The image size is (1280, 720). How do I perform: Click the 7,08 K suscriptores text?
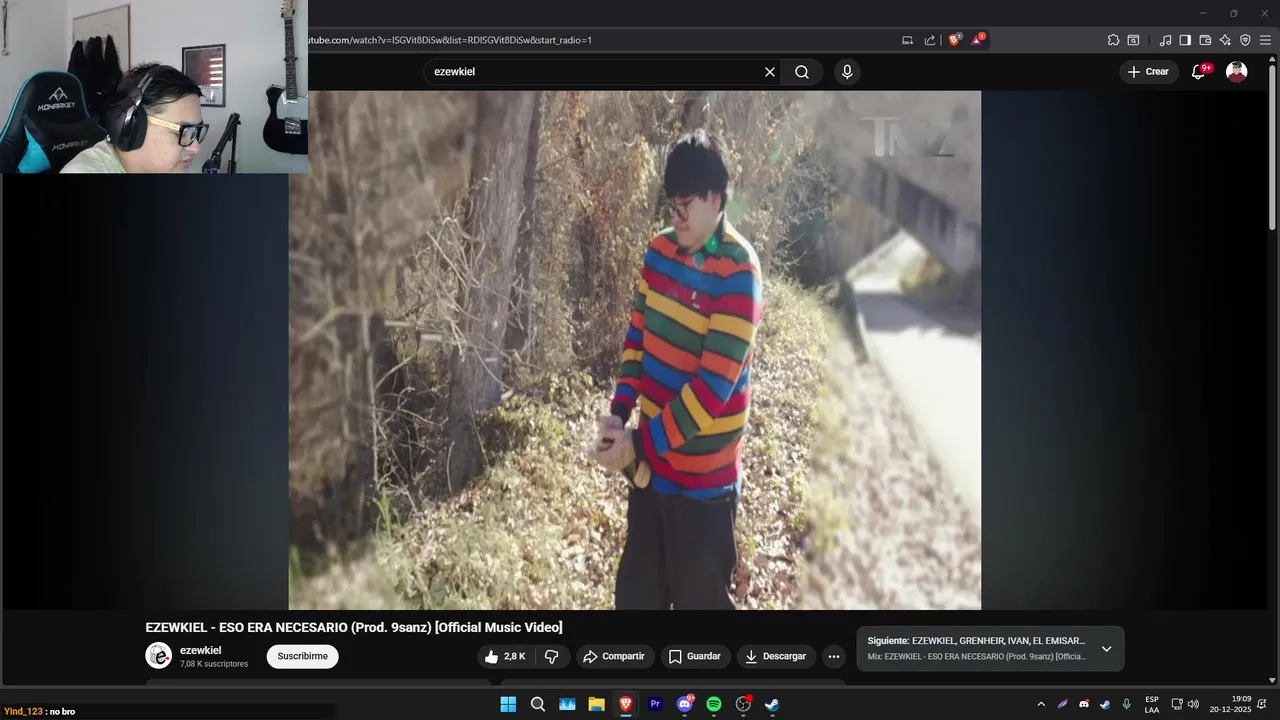(214, 664)
